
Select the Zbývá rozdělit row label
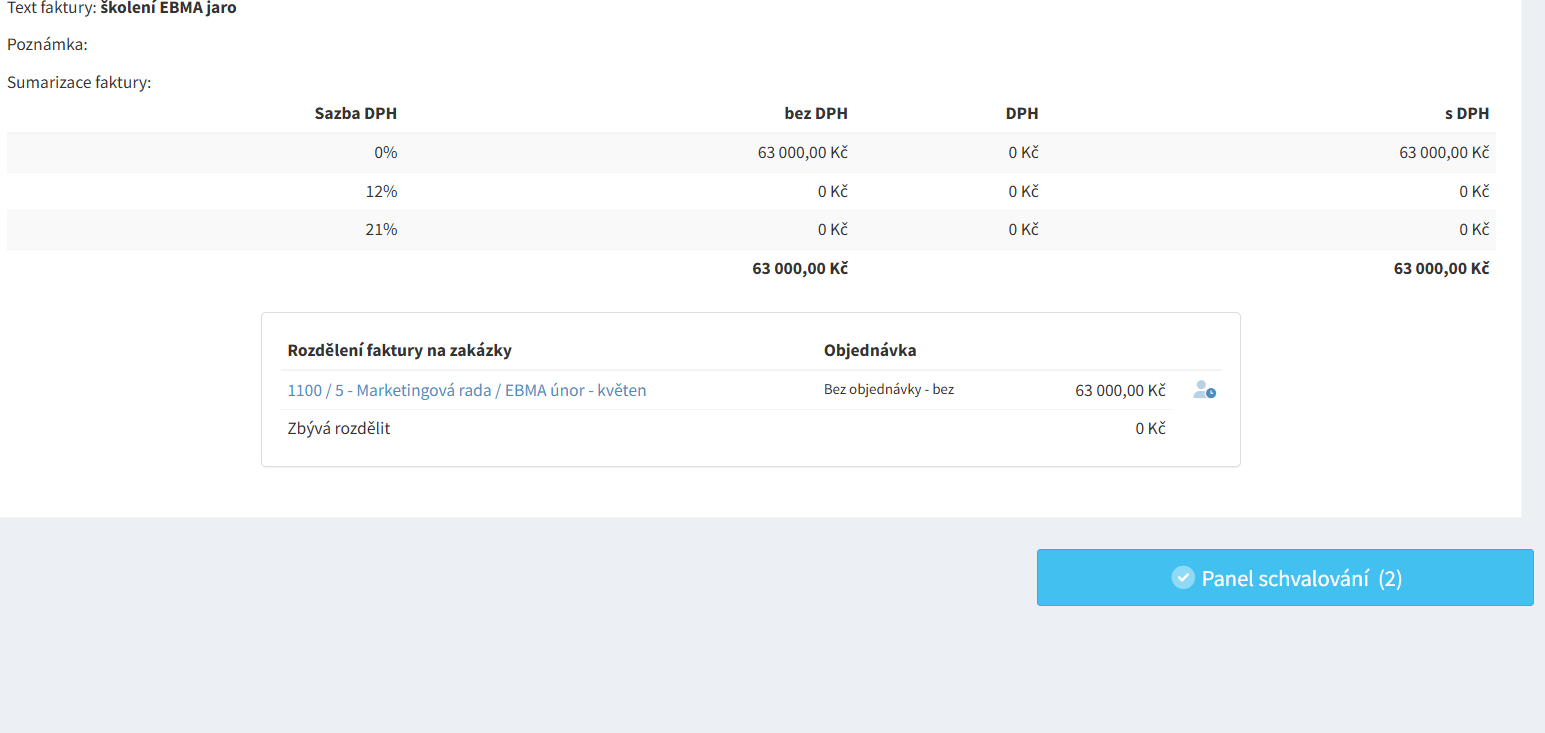(x=338, y=429)
